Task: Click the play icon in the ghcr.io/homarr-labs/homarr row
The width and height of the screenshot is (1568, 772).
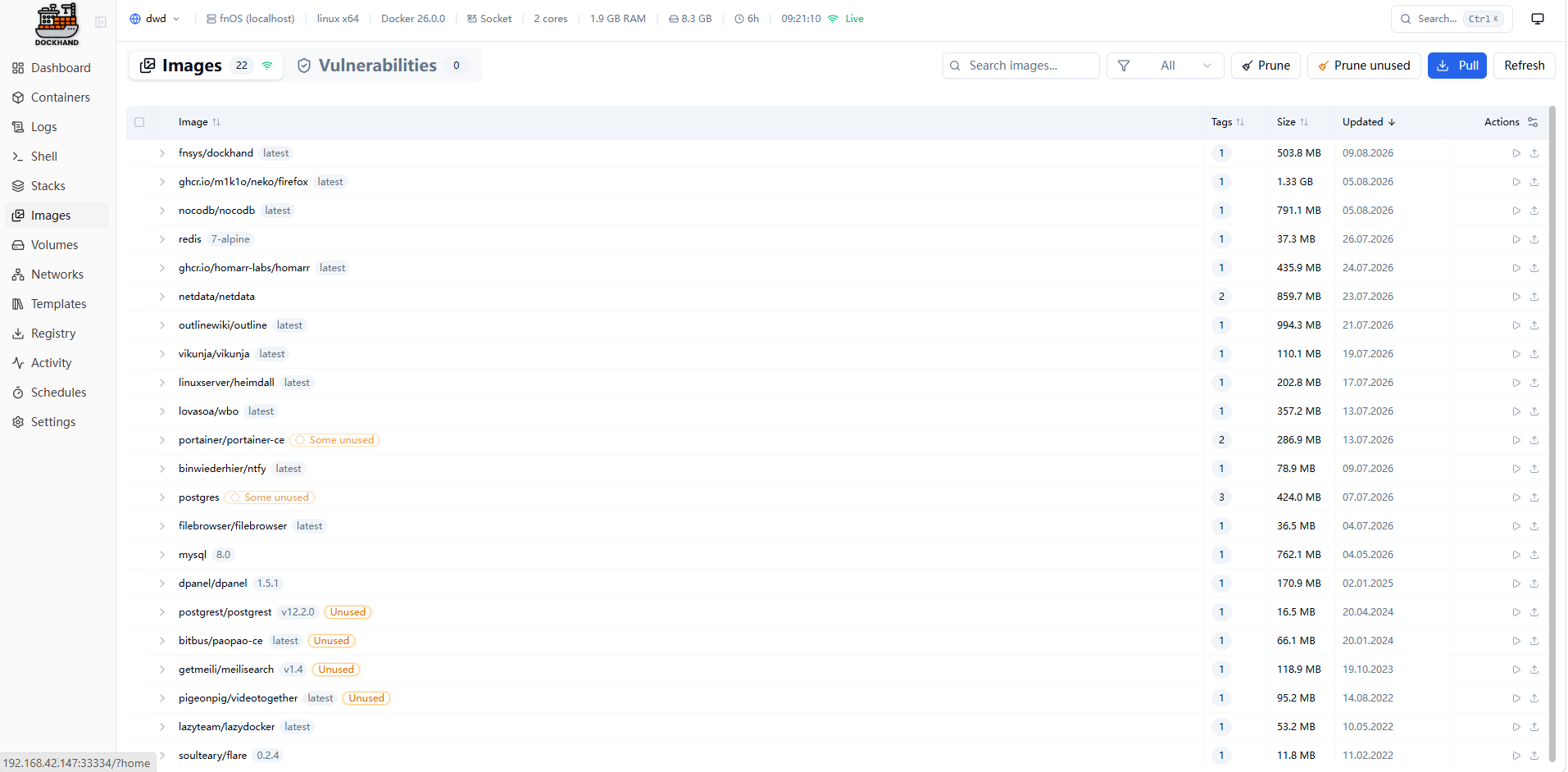Action: click(x=1516, y=268)
